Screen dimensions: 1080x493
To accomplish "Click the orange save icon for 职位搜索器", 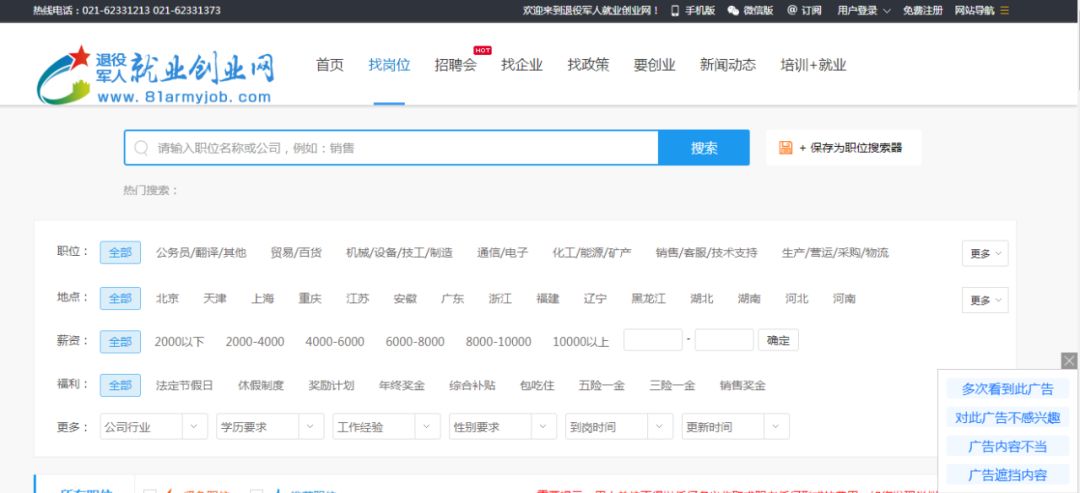I will point(785,147).
